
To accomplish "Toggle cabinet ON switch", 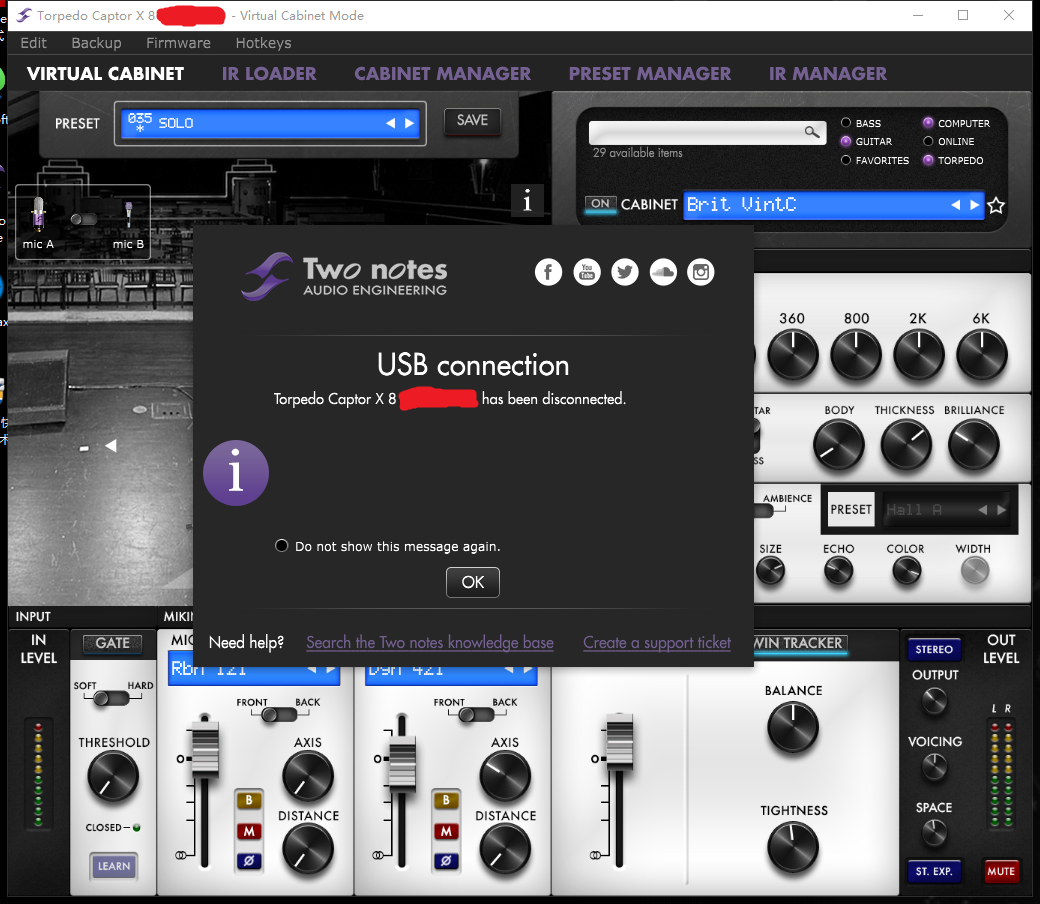I will pos(600,204).
